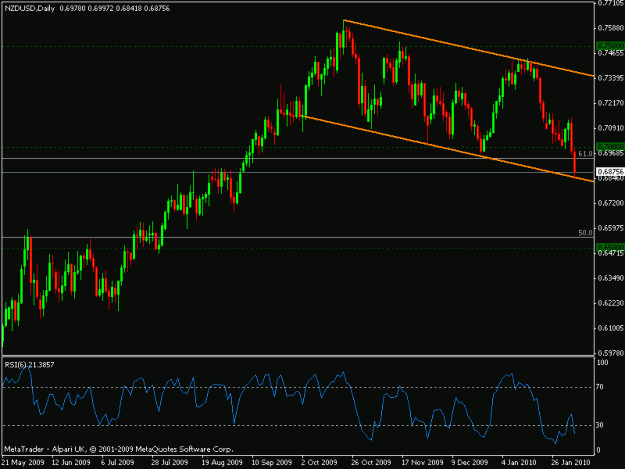This screenshot has width=625, height=469.
Task: Select the upper orange channel trendline
Action: 469,48
